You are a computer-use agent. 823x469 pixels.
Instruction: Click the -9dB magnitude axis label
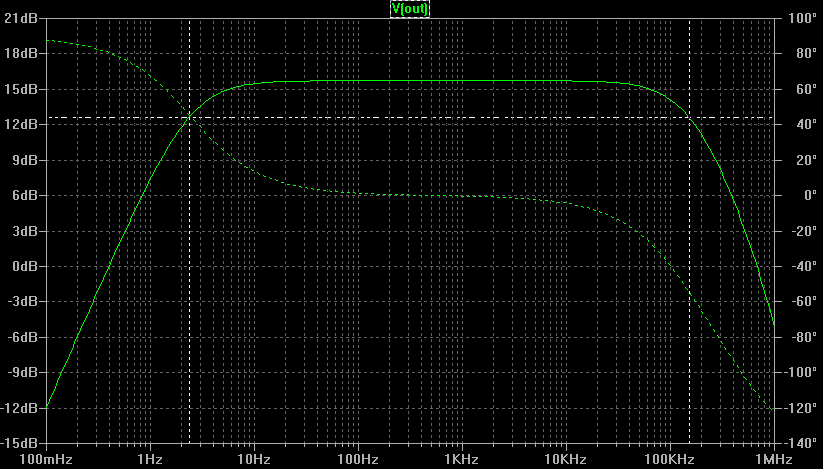(23, 372)
